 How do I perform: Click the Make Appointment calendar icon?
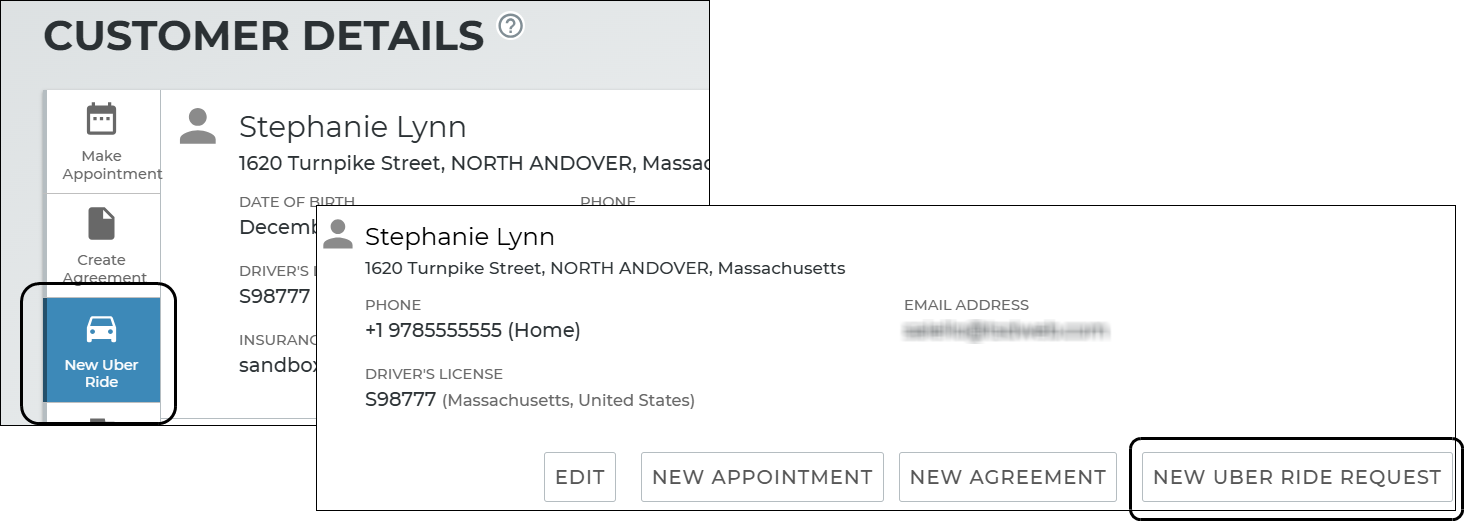click(101, 120)
